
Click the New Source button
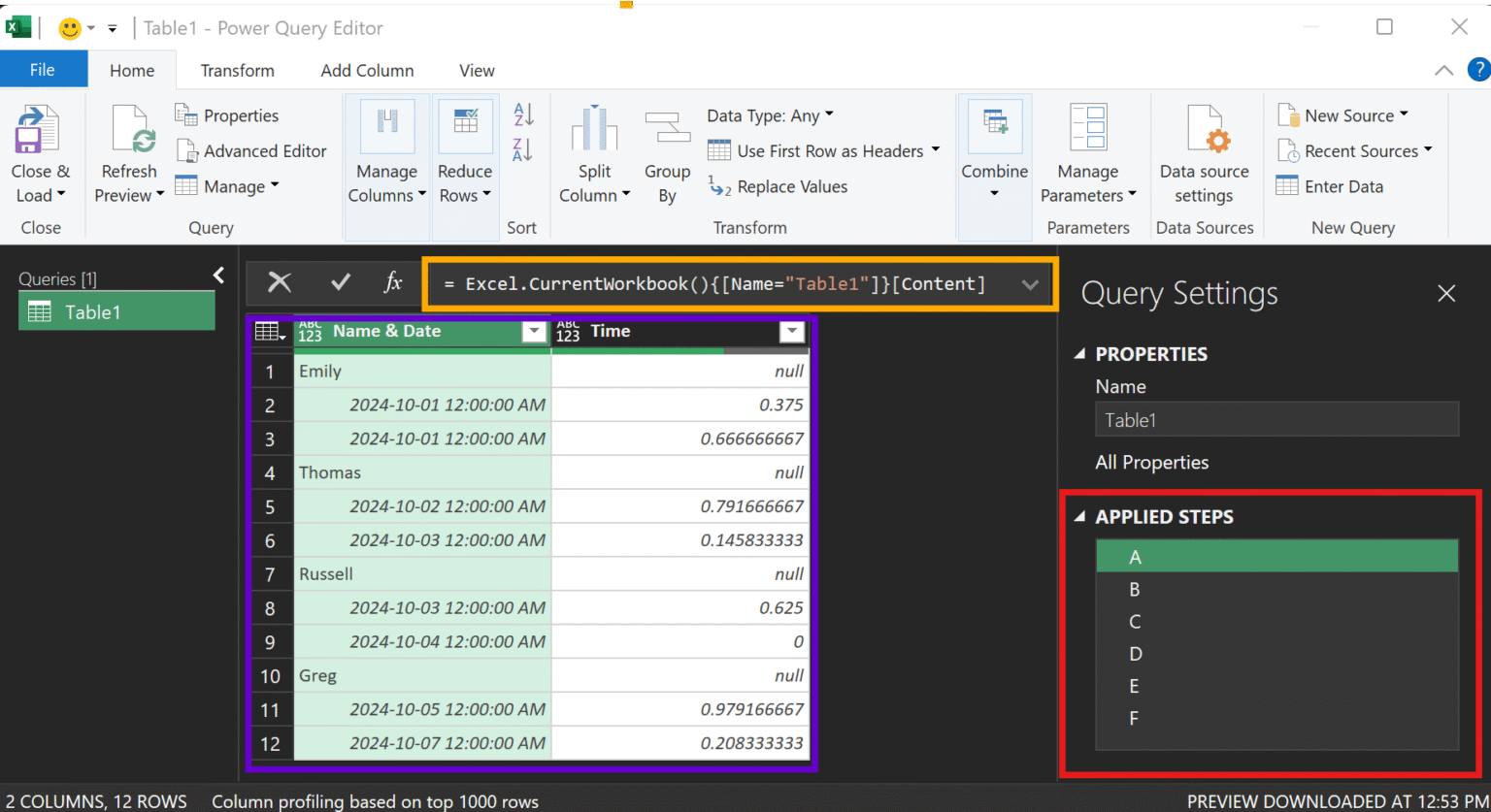[x=1344, y=114]
